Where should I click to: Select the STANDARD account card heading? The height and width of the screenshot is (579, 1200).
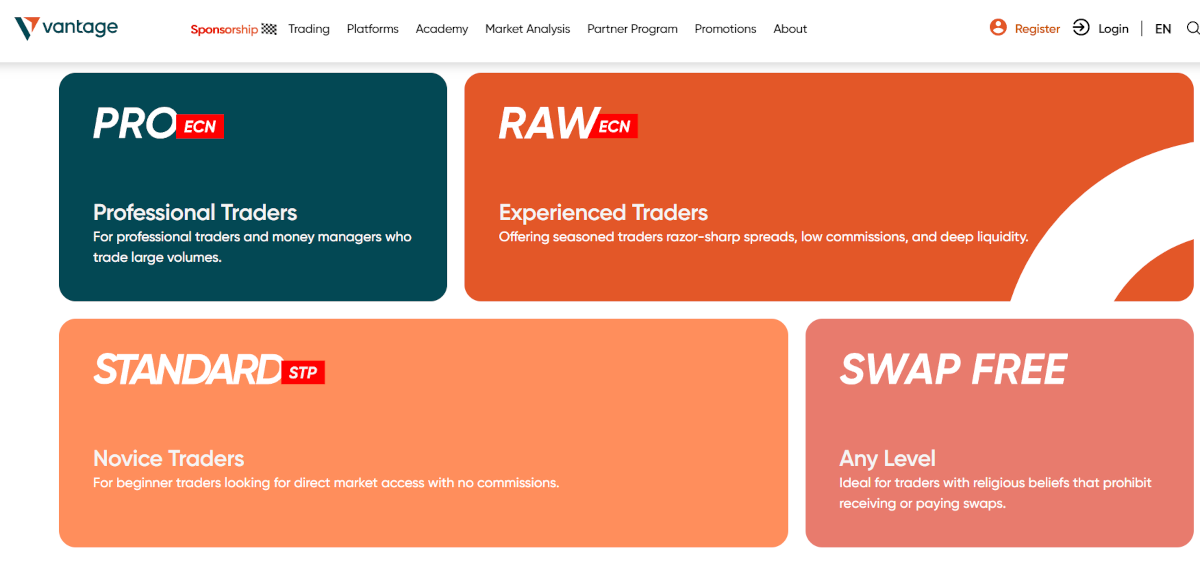(188, 370)
